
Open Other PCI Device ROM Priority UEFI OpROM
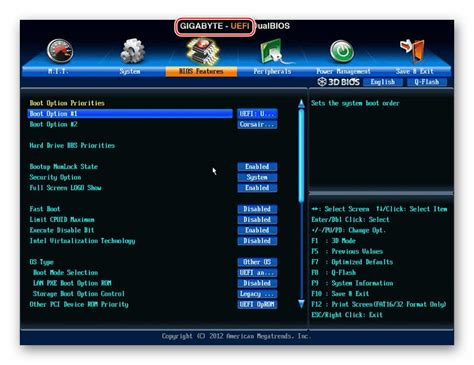click(257, 304)
